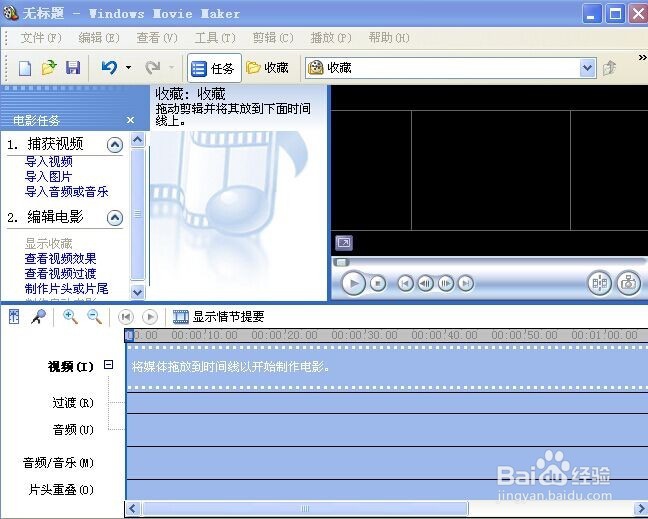648x519 pixels.
Task: Open the 收藏 collection combo box
Action: click(450, 68)
